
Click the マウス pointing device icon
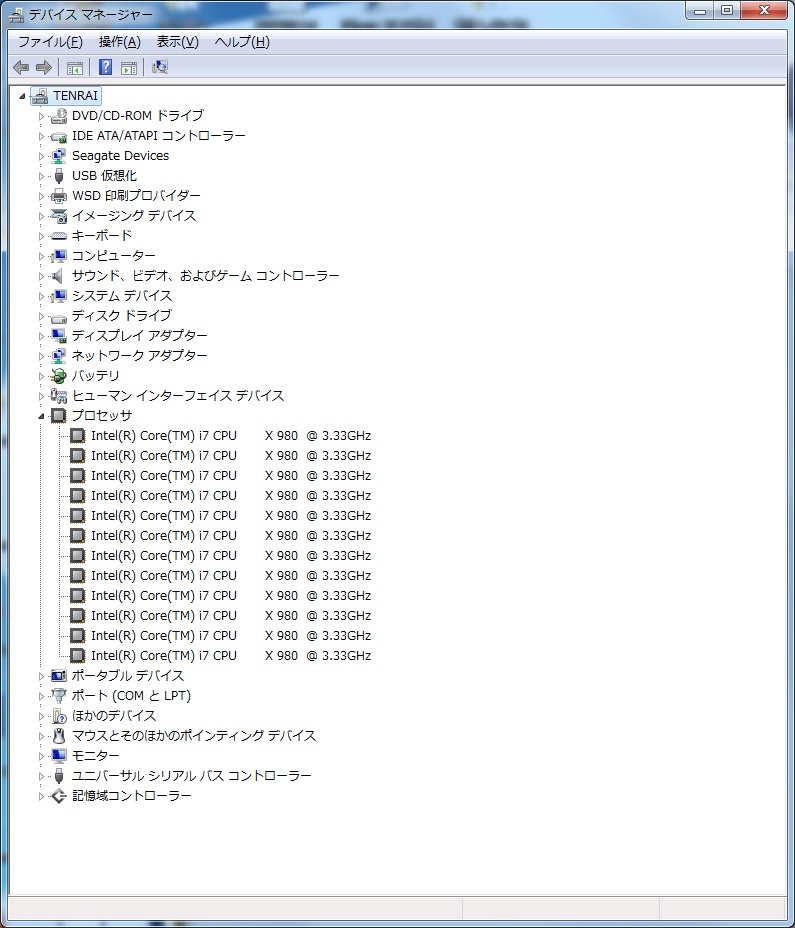pos(59,736)
